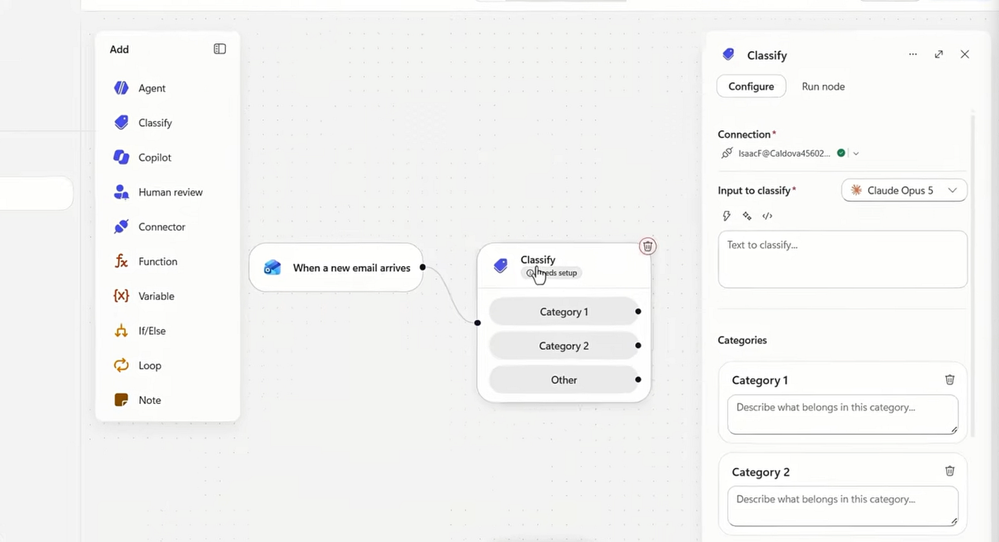
Task: Click the Classify node header on the canvas
Action: click(564, 266)
